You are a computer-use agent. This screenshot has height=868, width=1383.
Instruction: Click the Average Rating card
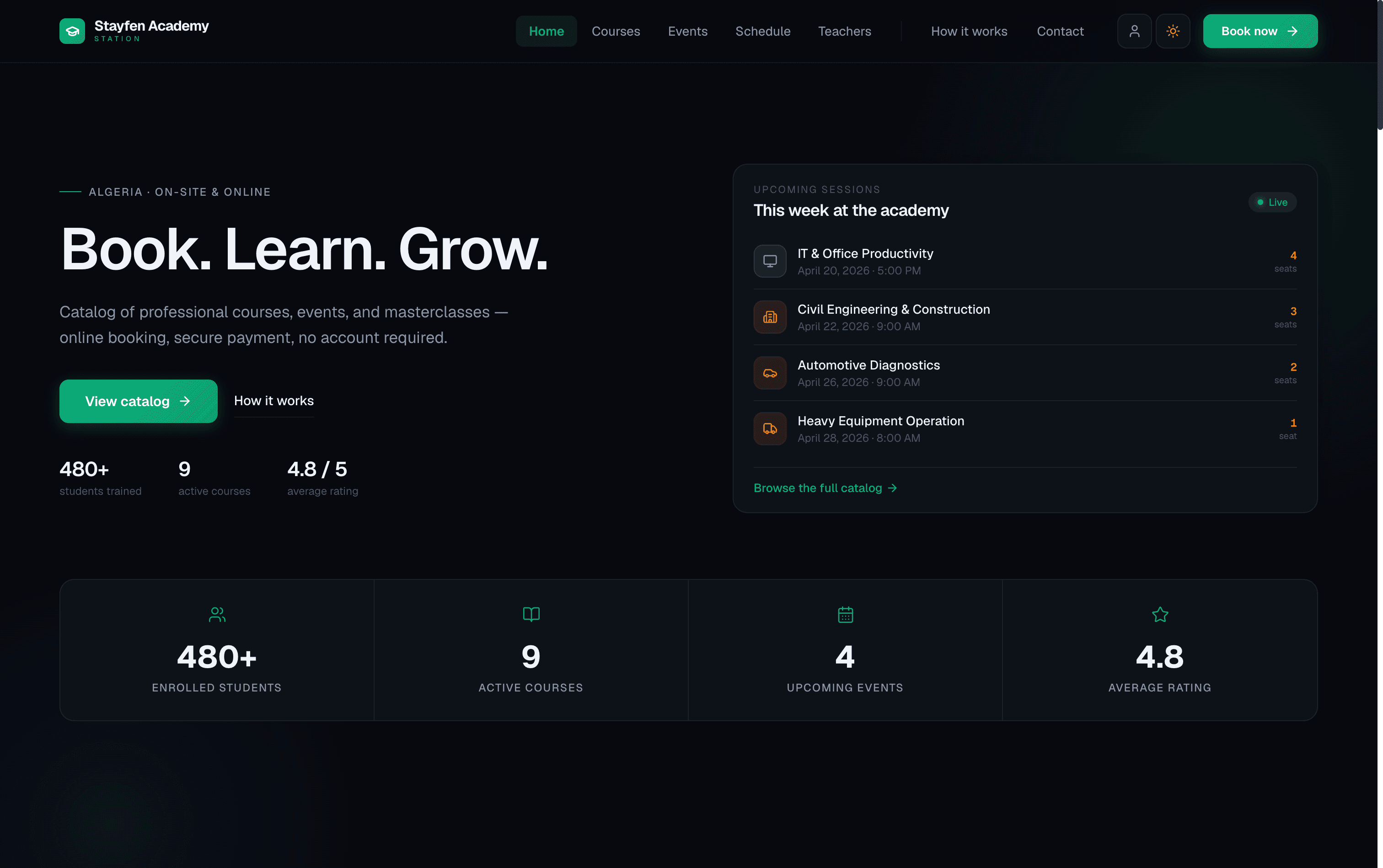click(1160, 650)
